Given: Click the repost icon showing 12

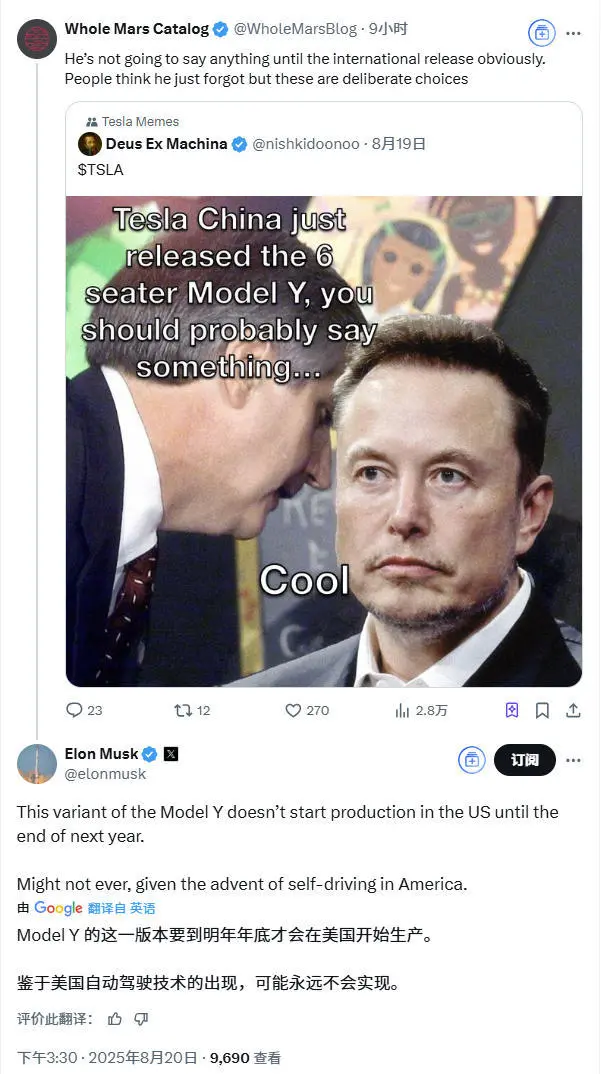Looking at the screenshot, I should 183,710.
